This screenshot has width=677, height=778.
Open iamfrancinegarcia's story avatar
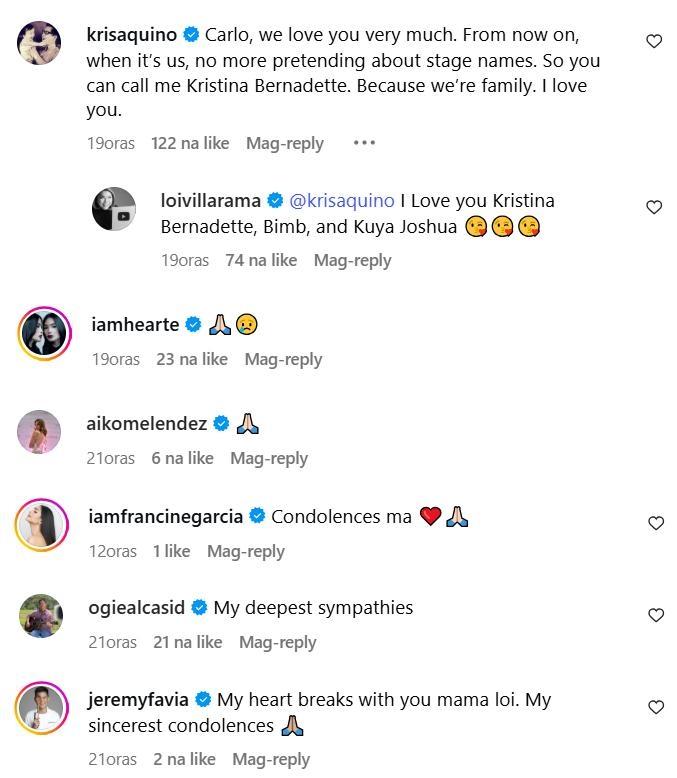tap(41, 524)
